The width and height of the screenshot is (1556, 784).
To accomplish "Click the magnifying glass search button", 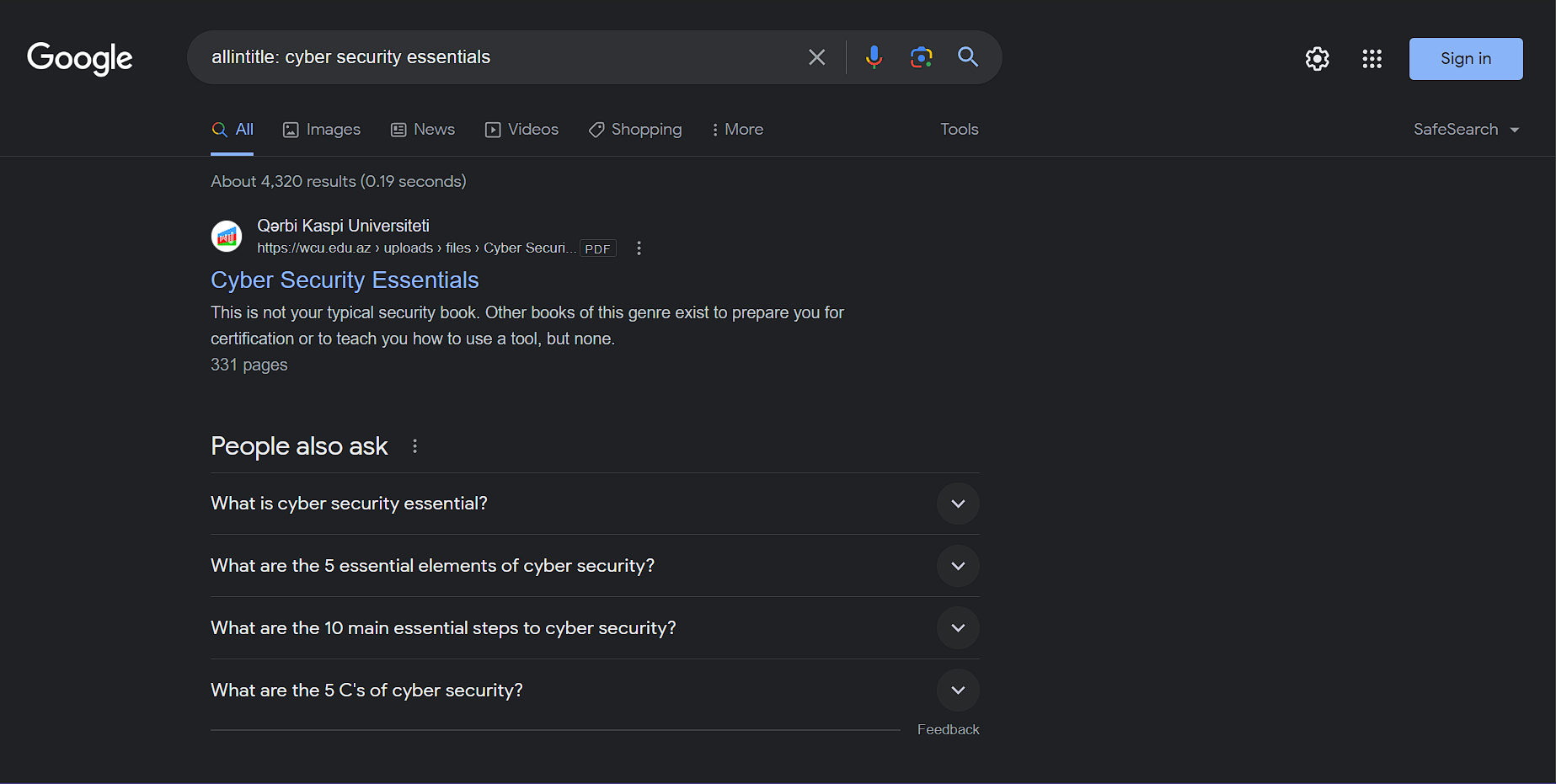I will pyautogui.click(x=968, y=57).
